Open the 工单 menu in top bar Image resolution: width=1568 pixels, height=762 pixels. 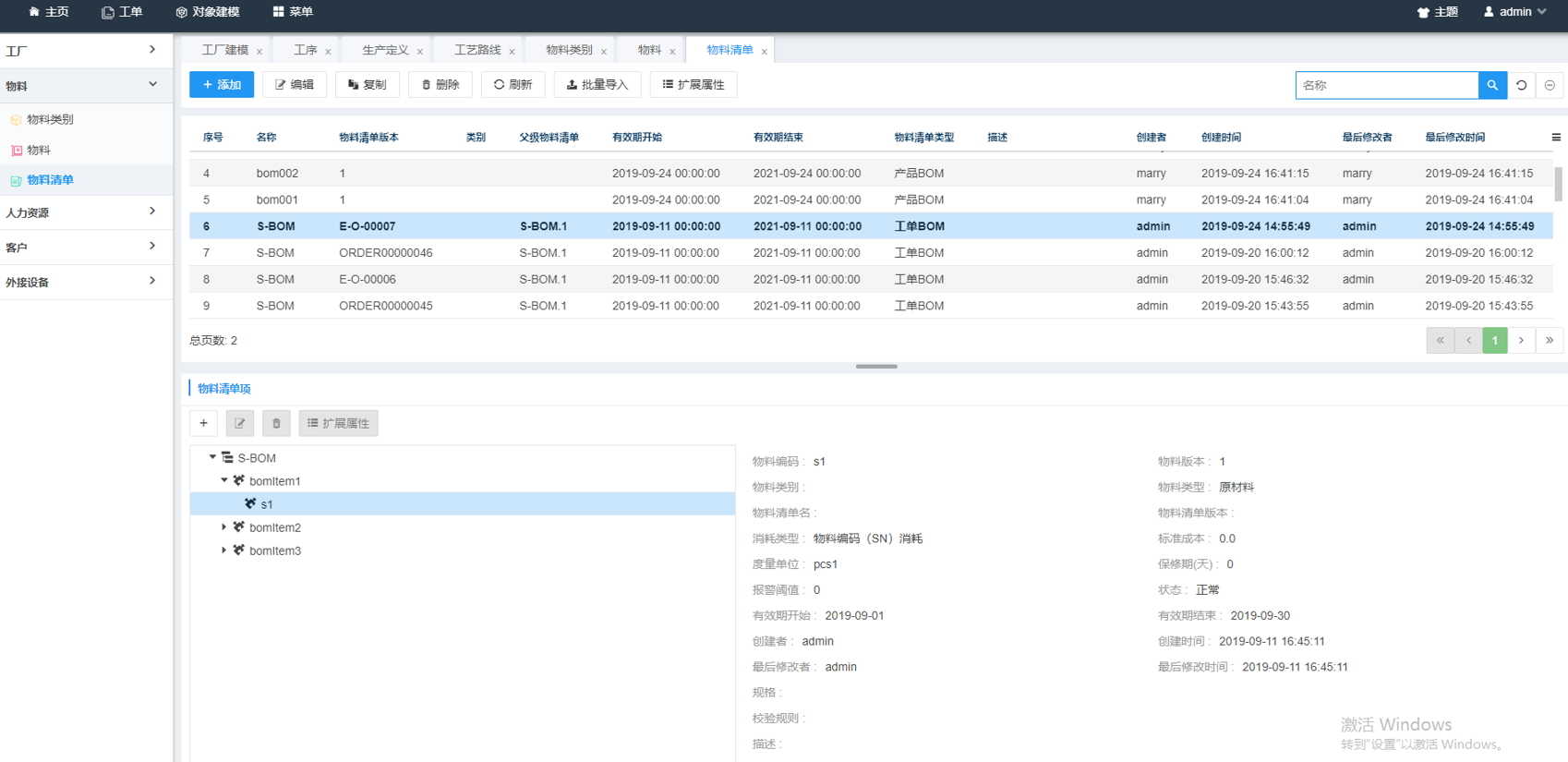coord(122,12)
